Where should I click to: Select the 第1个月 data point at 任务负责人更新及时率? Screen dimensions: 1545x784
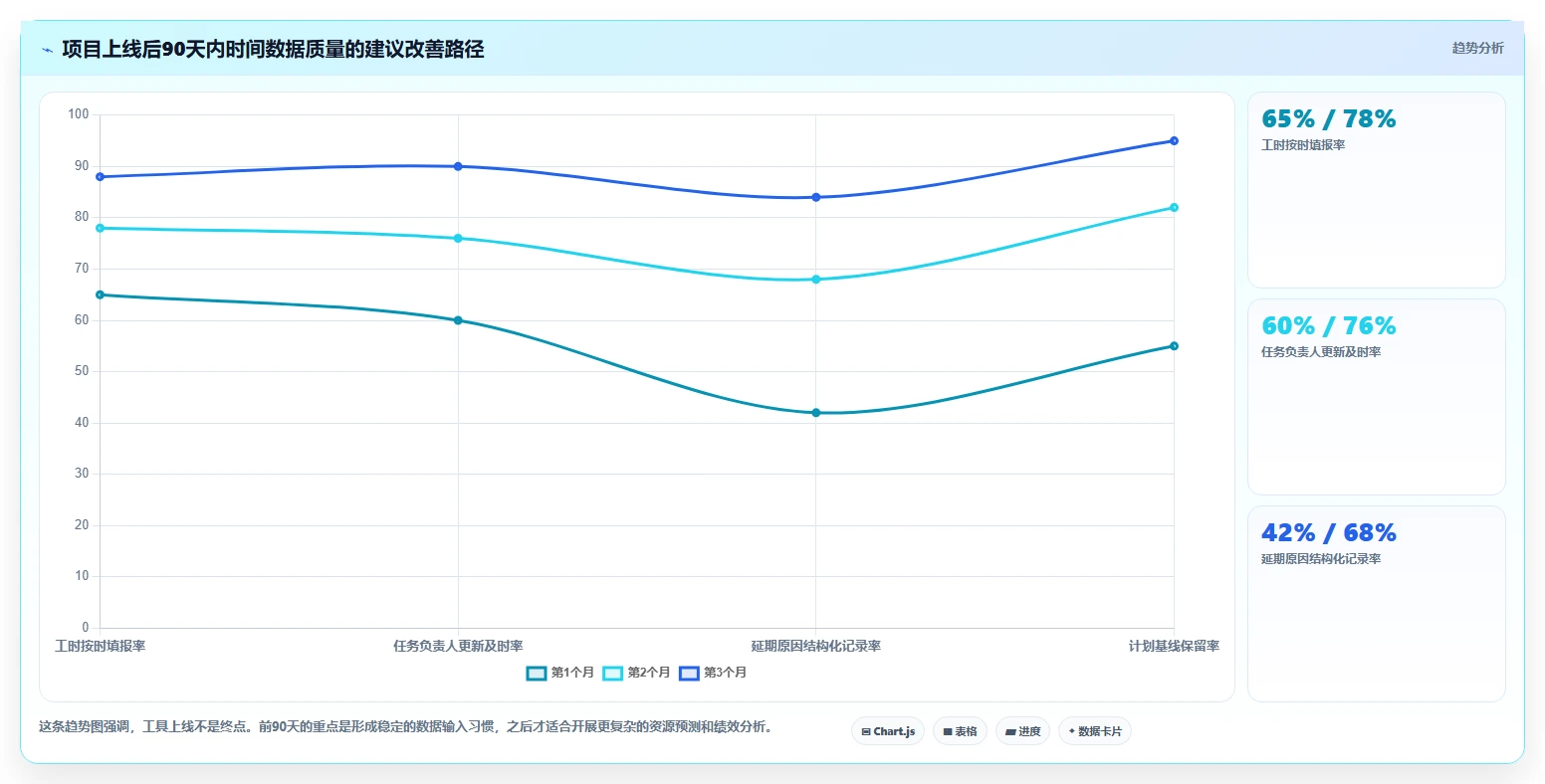click(x=458, y=320)
